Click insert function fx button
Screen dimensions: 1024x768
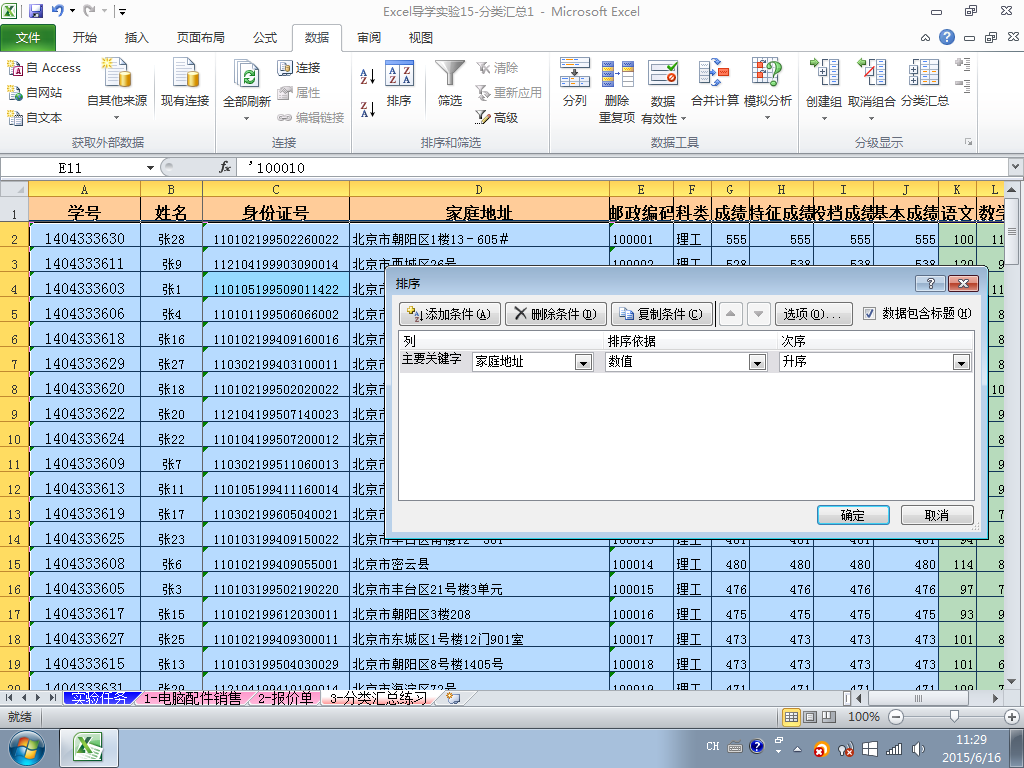coord(225,168)
